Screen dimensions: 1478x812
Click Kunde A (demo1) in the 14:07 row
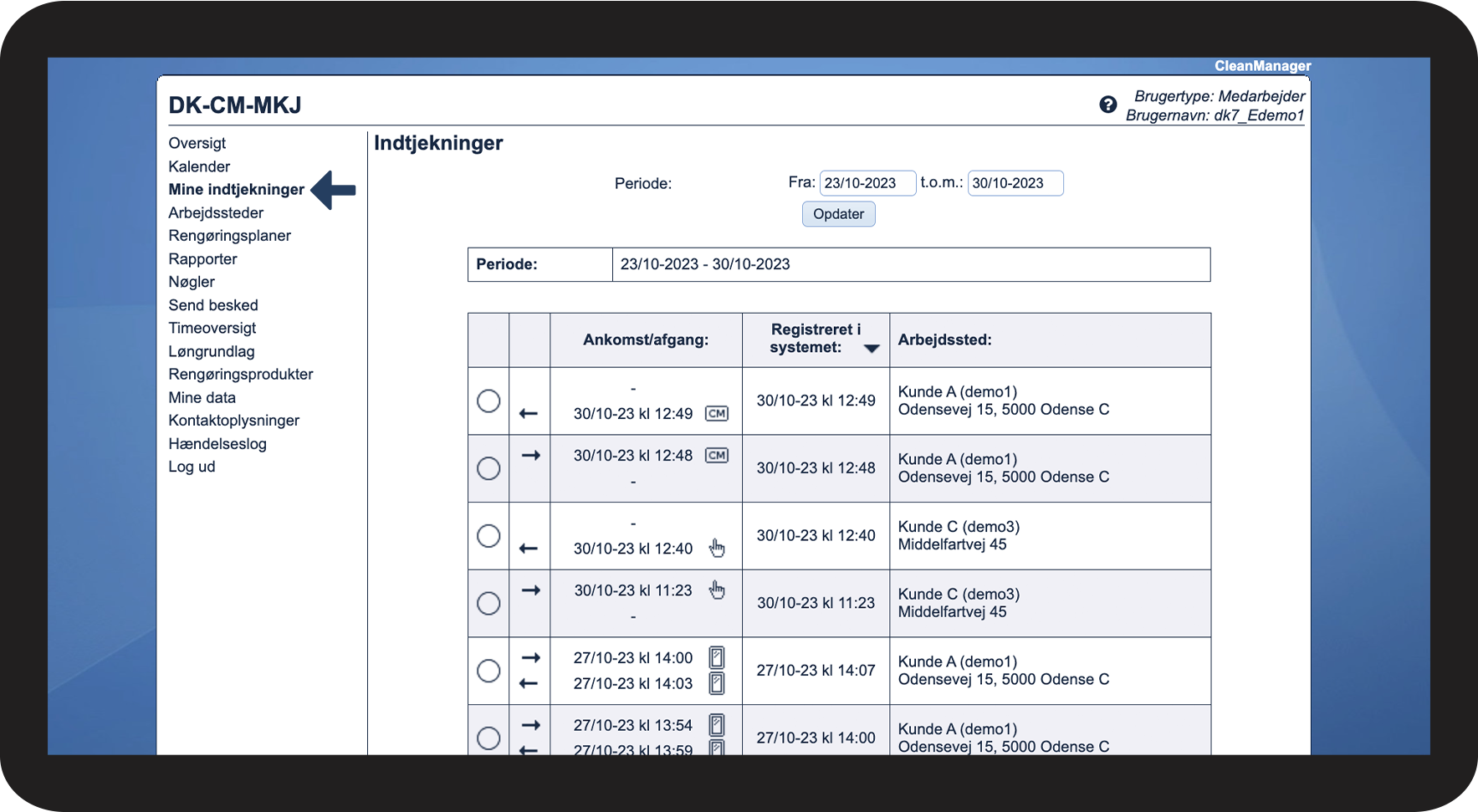958,661
